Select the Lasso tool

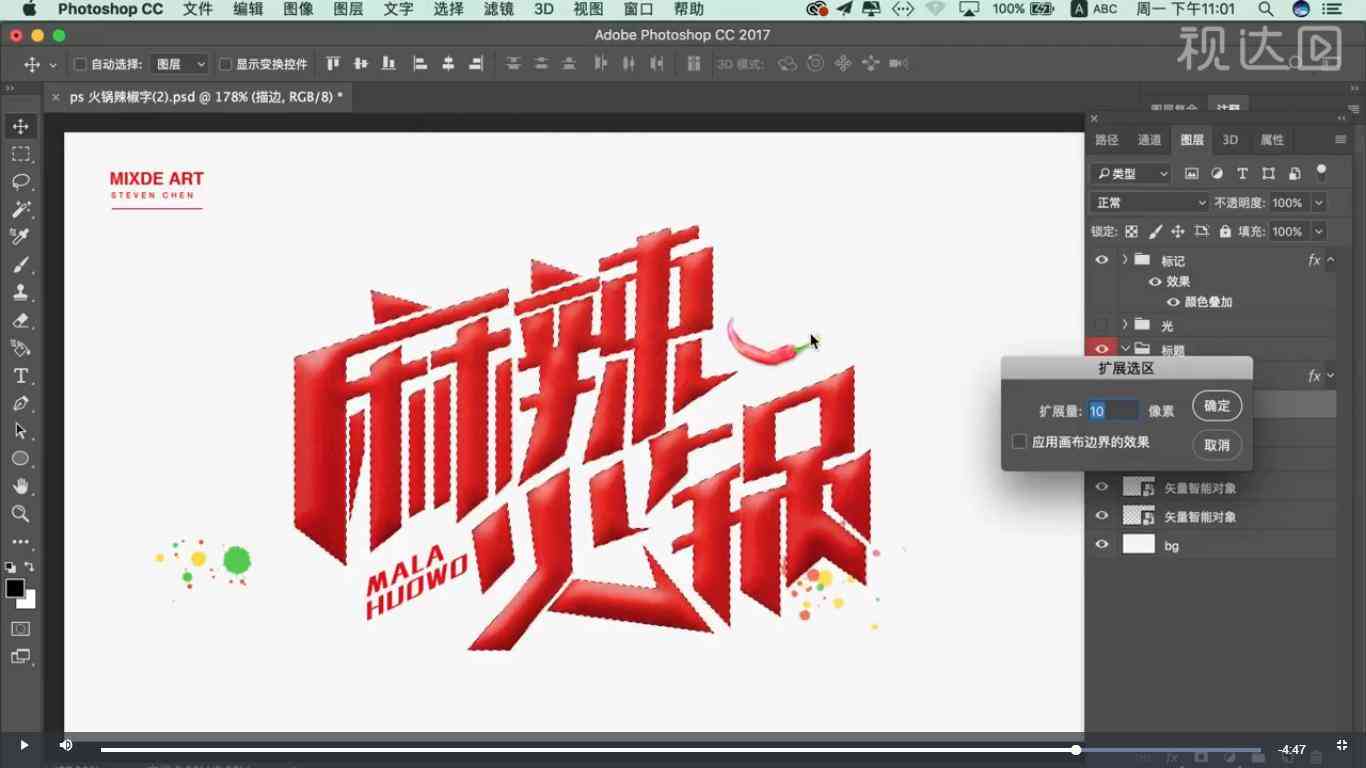(20, 182)
